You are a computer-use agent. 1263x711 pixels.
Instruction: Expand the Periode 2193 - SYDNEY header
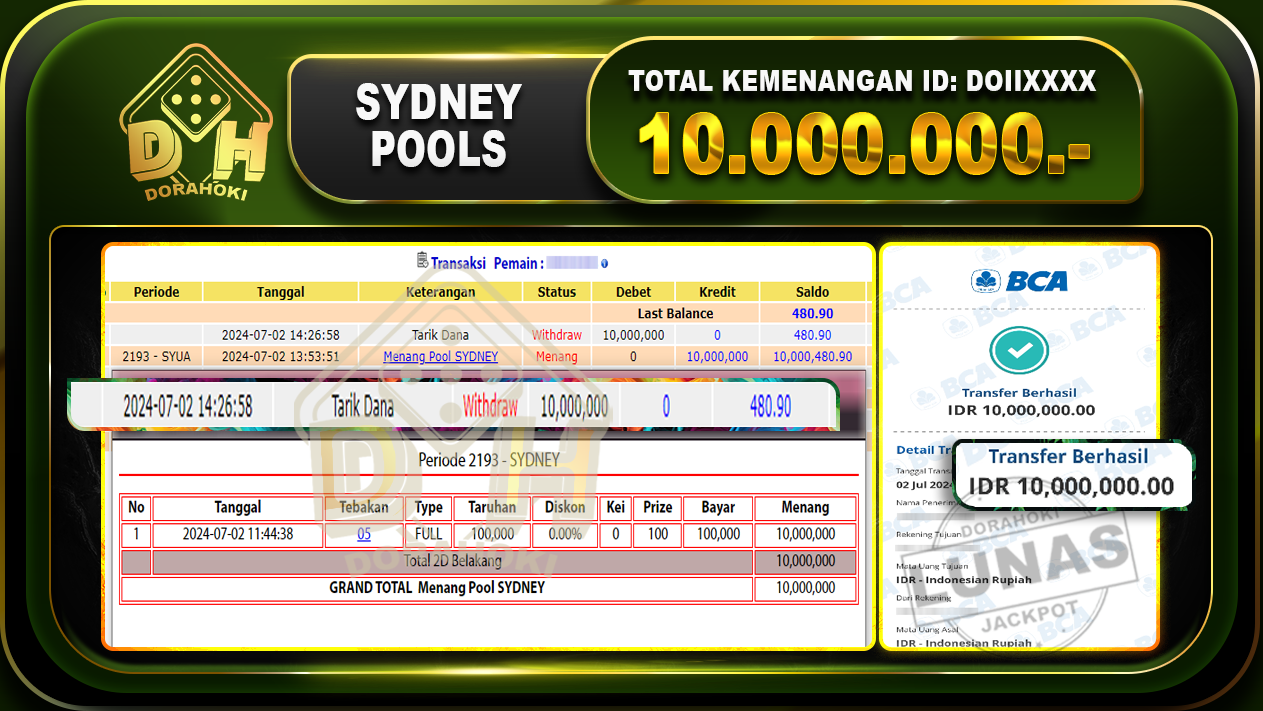(487, 459)
